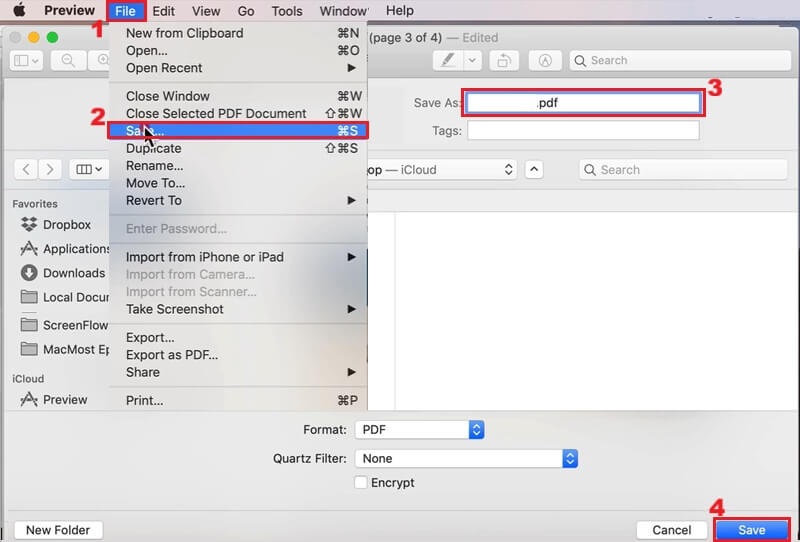The image size is (800, 542).
Task: Click the zoom out magnifier icon
Action: (x=68, y=61)
